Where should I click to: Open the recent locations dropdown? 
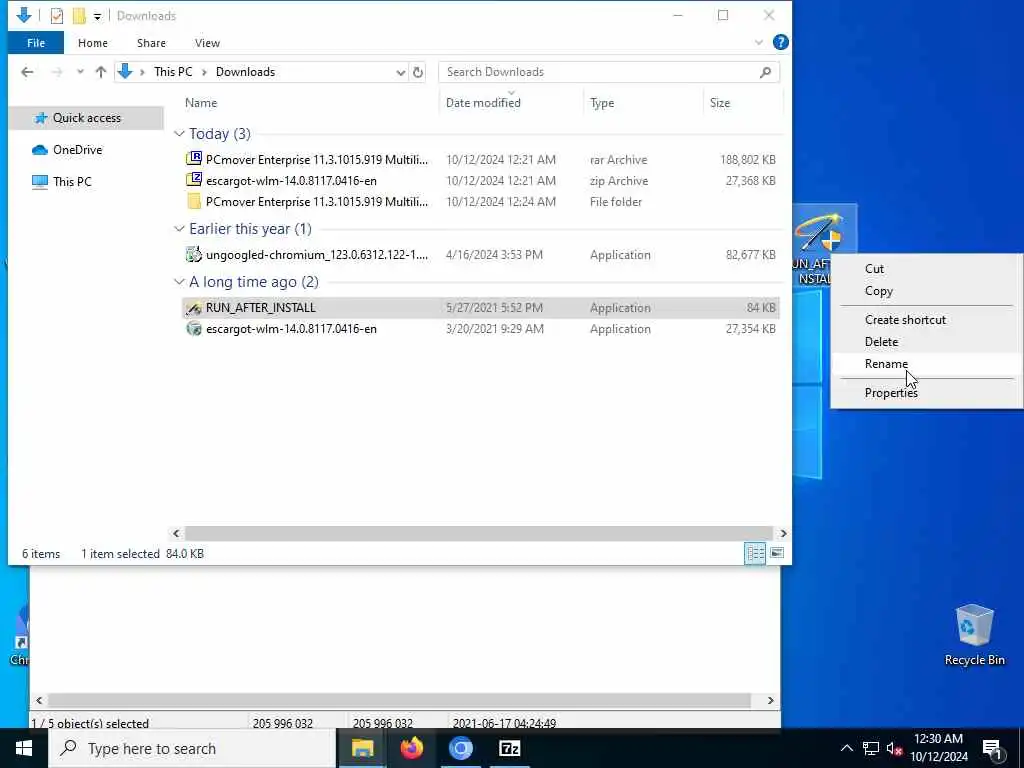coord(80,72)
